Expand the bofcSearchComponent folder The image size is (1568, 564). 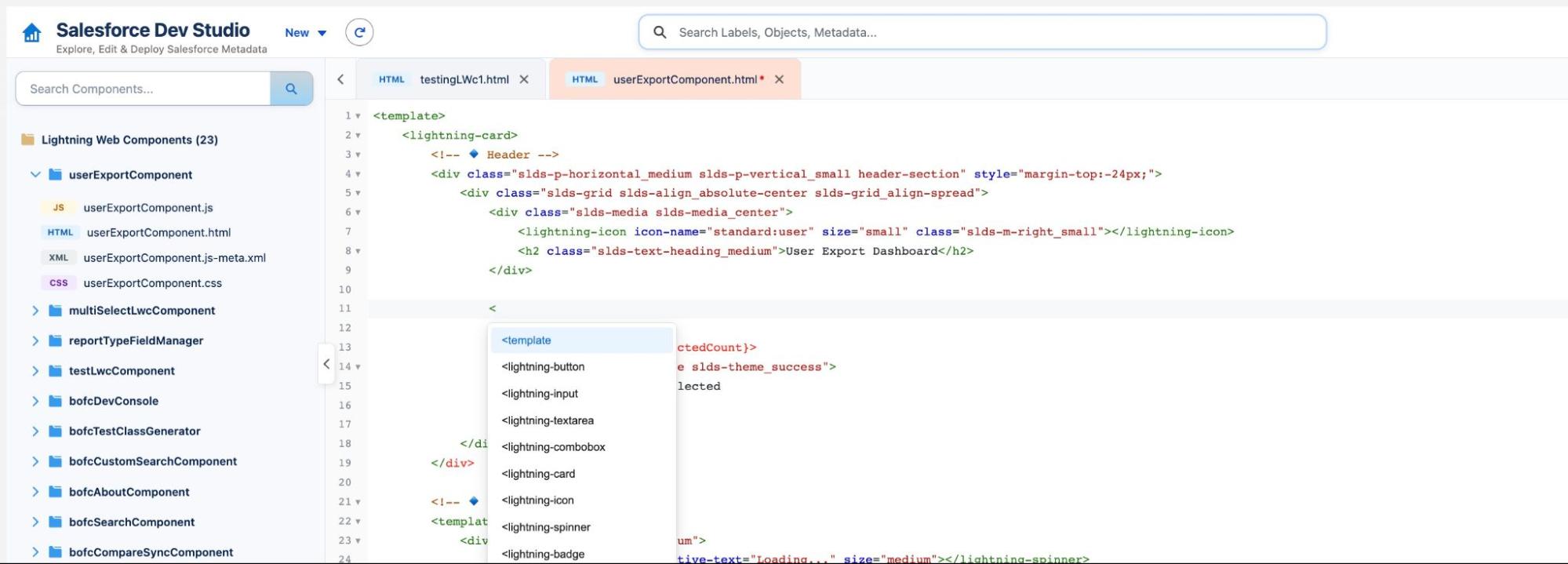click(x=35, y=522)
